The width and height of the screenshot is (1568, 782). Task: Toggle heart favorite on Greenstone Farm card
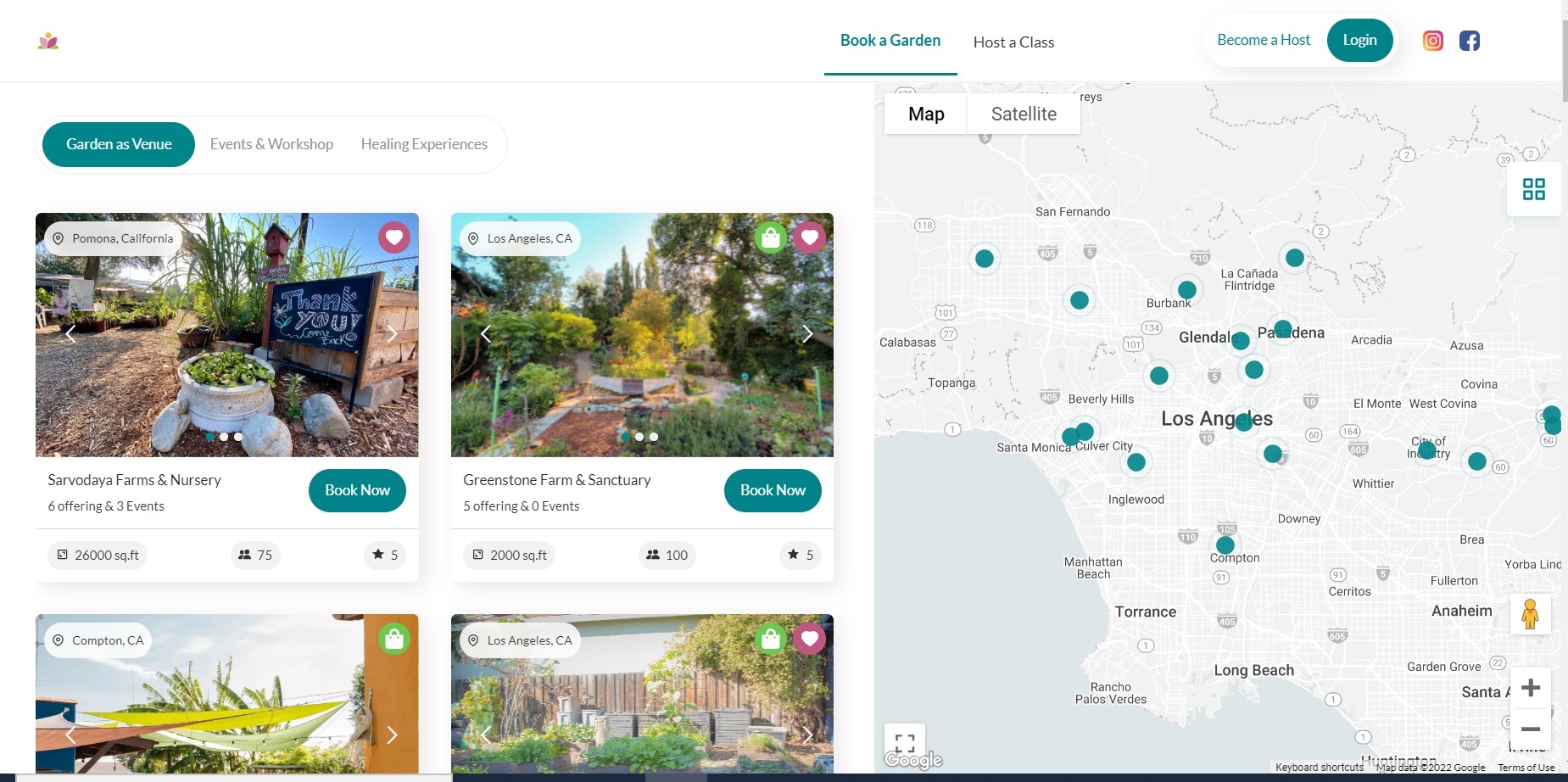[810, 237]
